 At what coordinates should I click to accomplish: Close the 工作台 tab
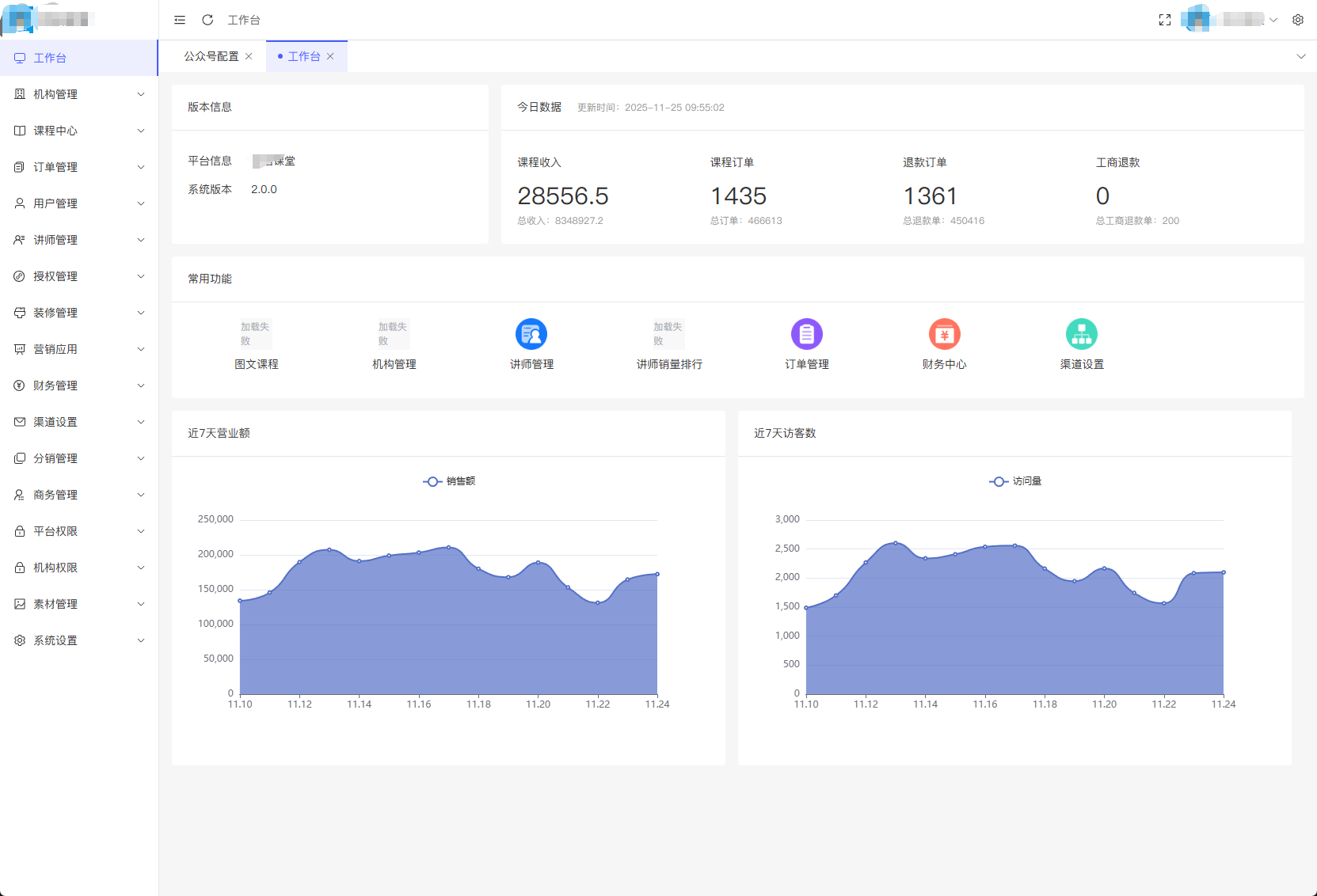(330, 56)
